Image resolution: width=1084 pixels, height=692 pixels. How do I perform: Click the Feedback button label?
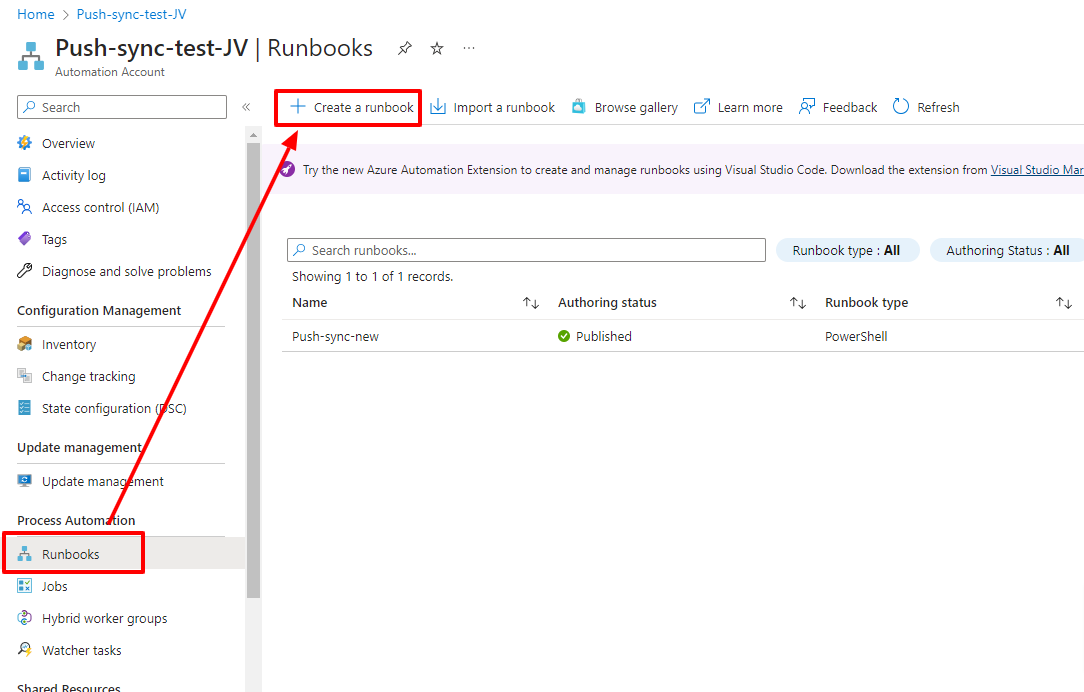[x=850, y=107]
